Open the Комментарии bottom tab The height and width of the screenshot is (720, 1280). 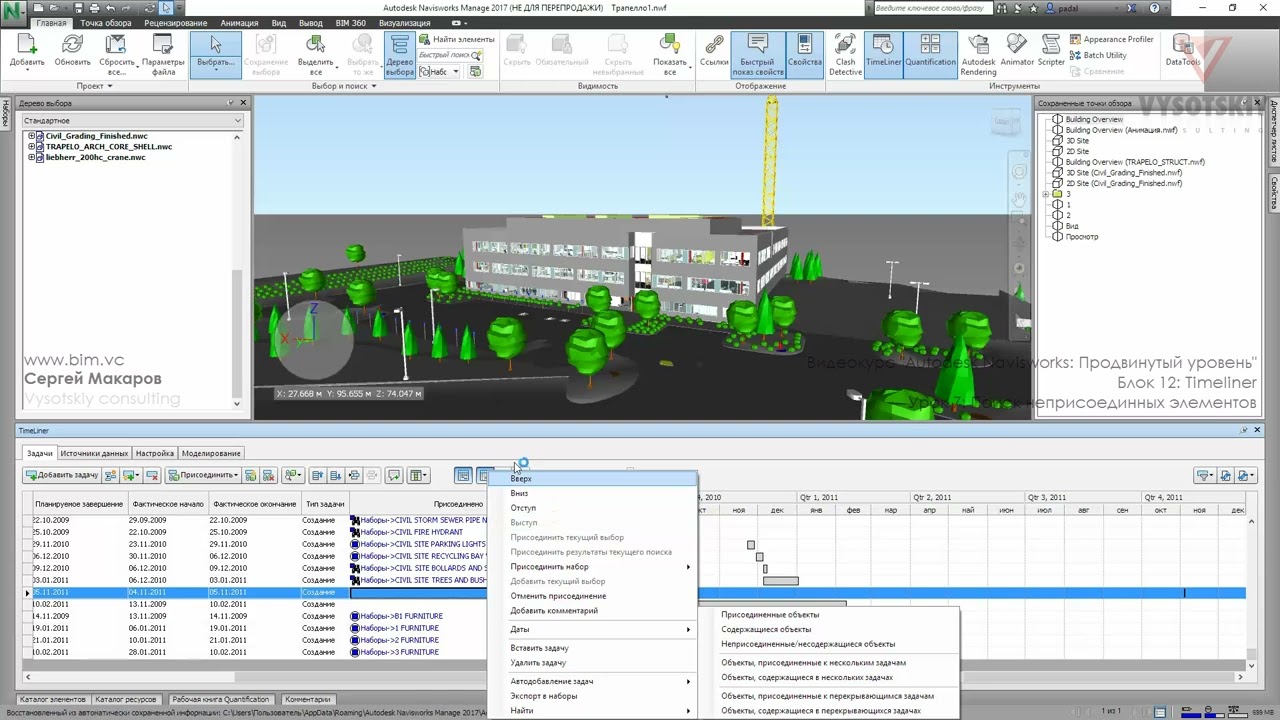[307, 700]
